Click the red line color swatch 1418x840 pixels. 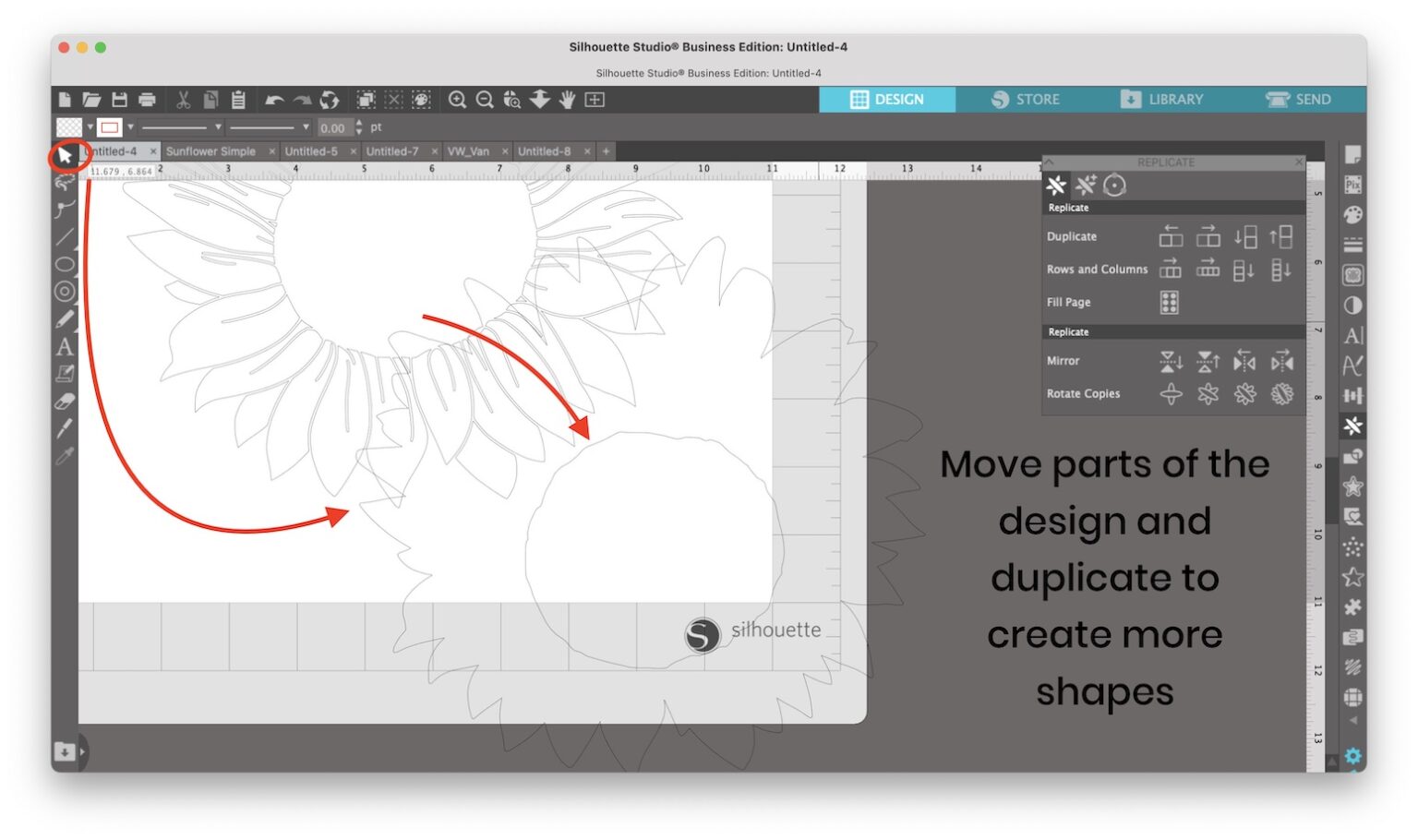point(111,126)
